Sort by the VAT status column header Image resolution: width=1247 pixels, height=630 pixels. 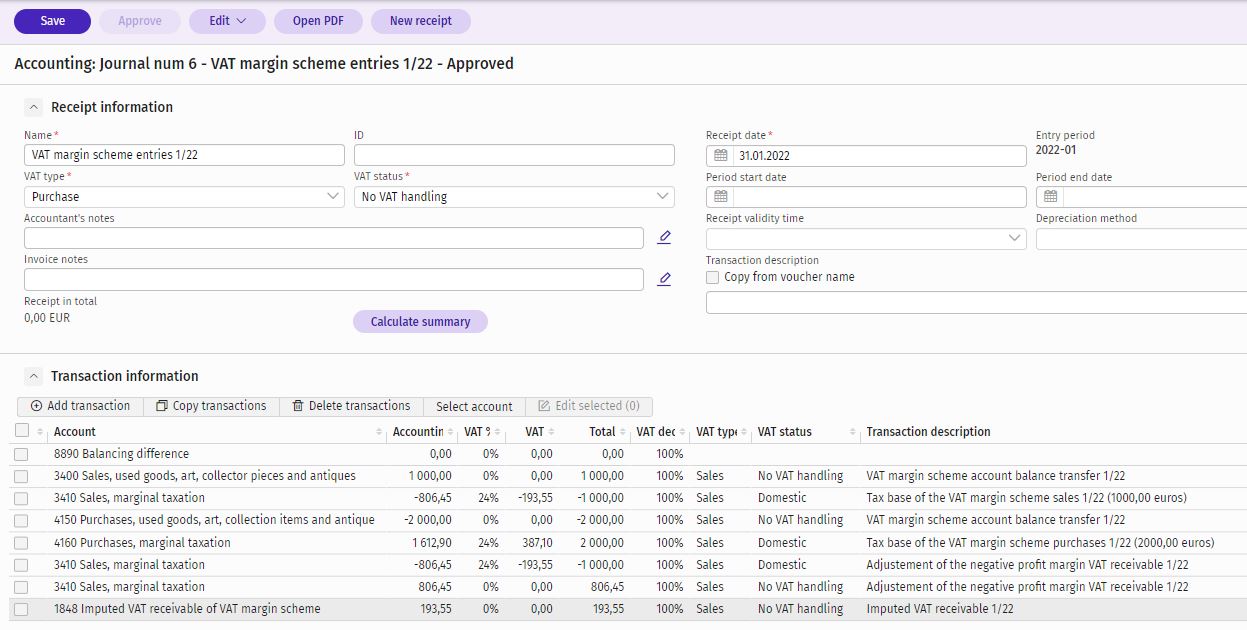coord(785,432)
